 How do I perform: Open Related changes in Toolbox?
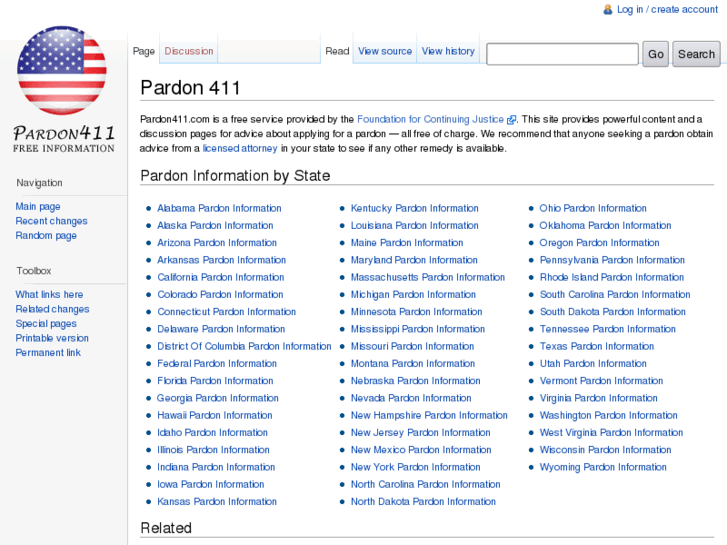coord(52,309)
